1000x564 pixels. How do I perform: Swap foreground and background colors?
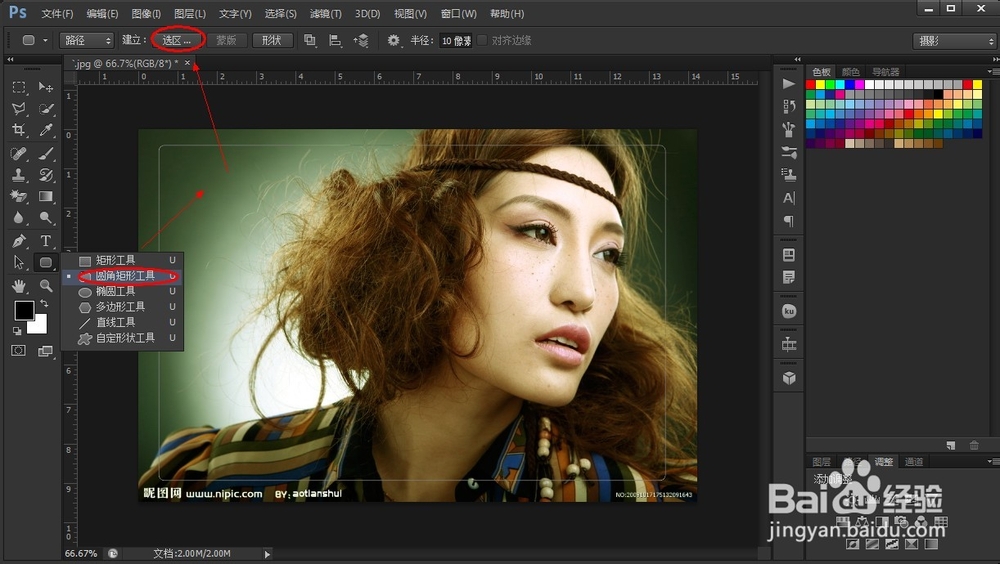pyautogui.click(x=44, y=304)
